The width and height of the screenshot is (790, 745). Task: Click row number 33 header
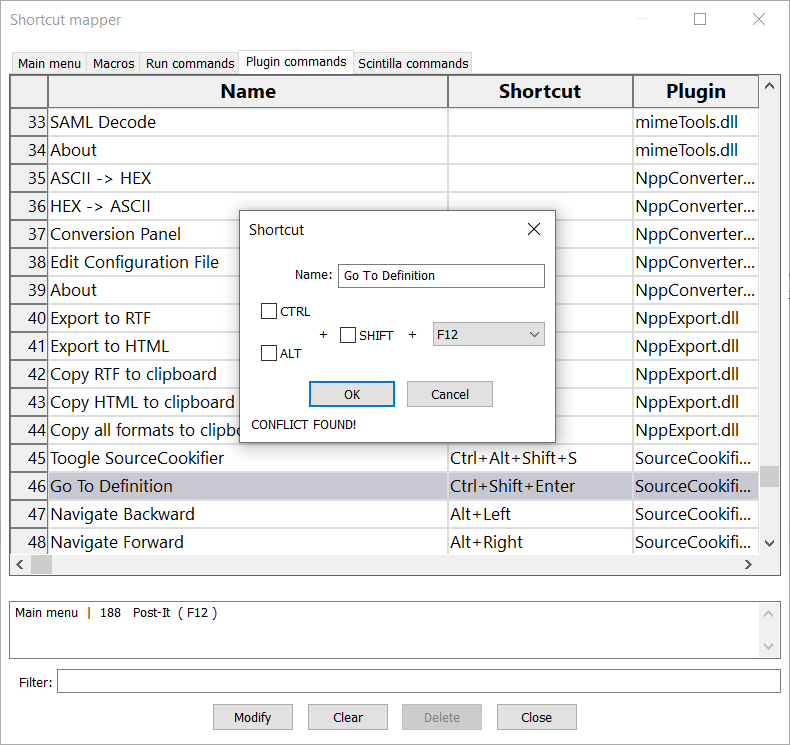coord(29,122)
